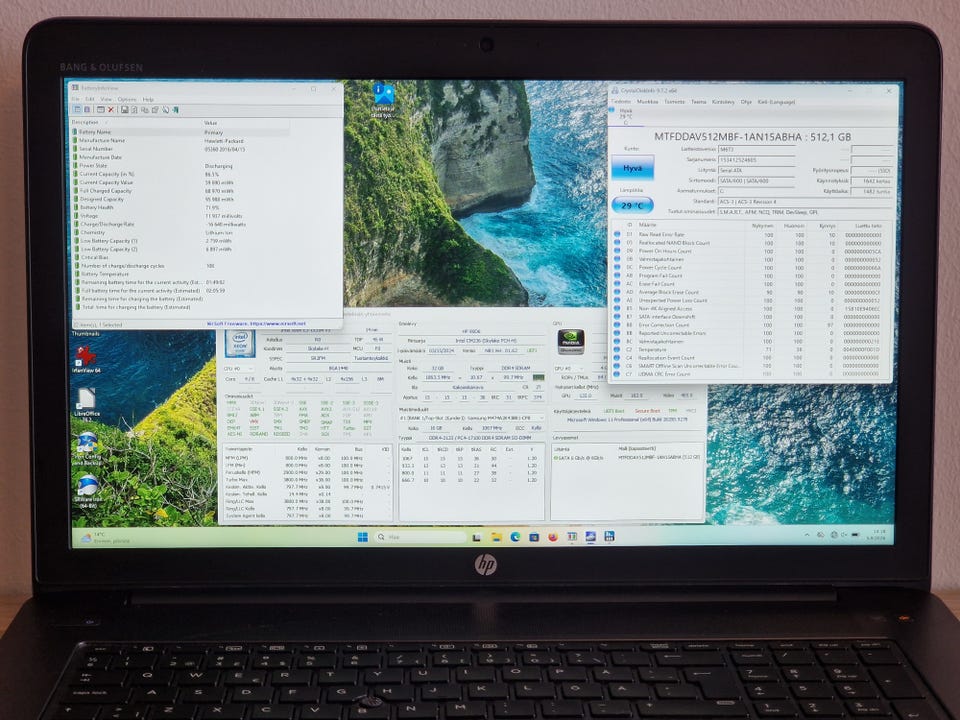Open the View menu in BatteryInfoView
Viewport: 960px width, 720px height.
(x=106, y=99)
